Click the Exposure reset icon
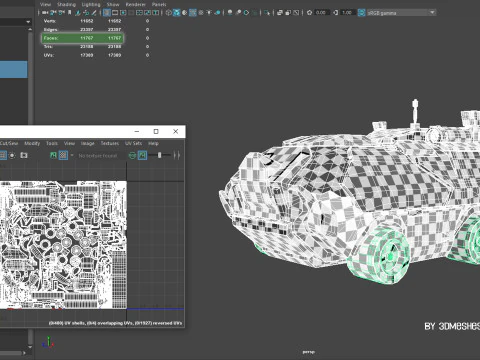The height and width of the screenshot is (360, 480). tap(309, 13)
